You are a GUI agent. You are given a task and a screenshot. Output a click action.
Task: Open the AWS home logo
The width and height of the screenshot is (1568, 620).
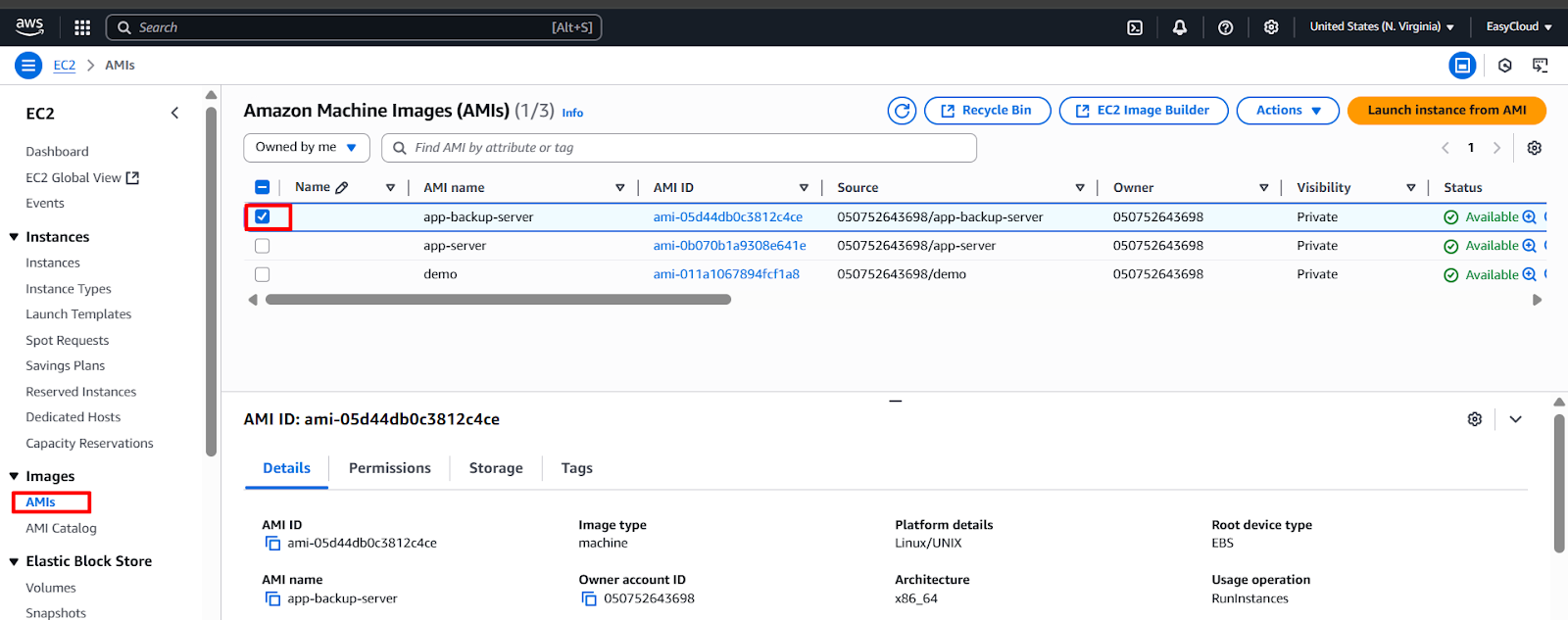(29, 26)
